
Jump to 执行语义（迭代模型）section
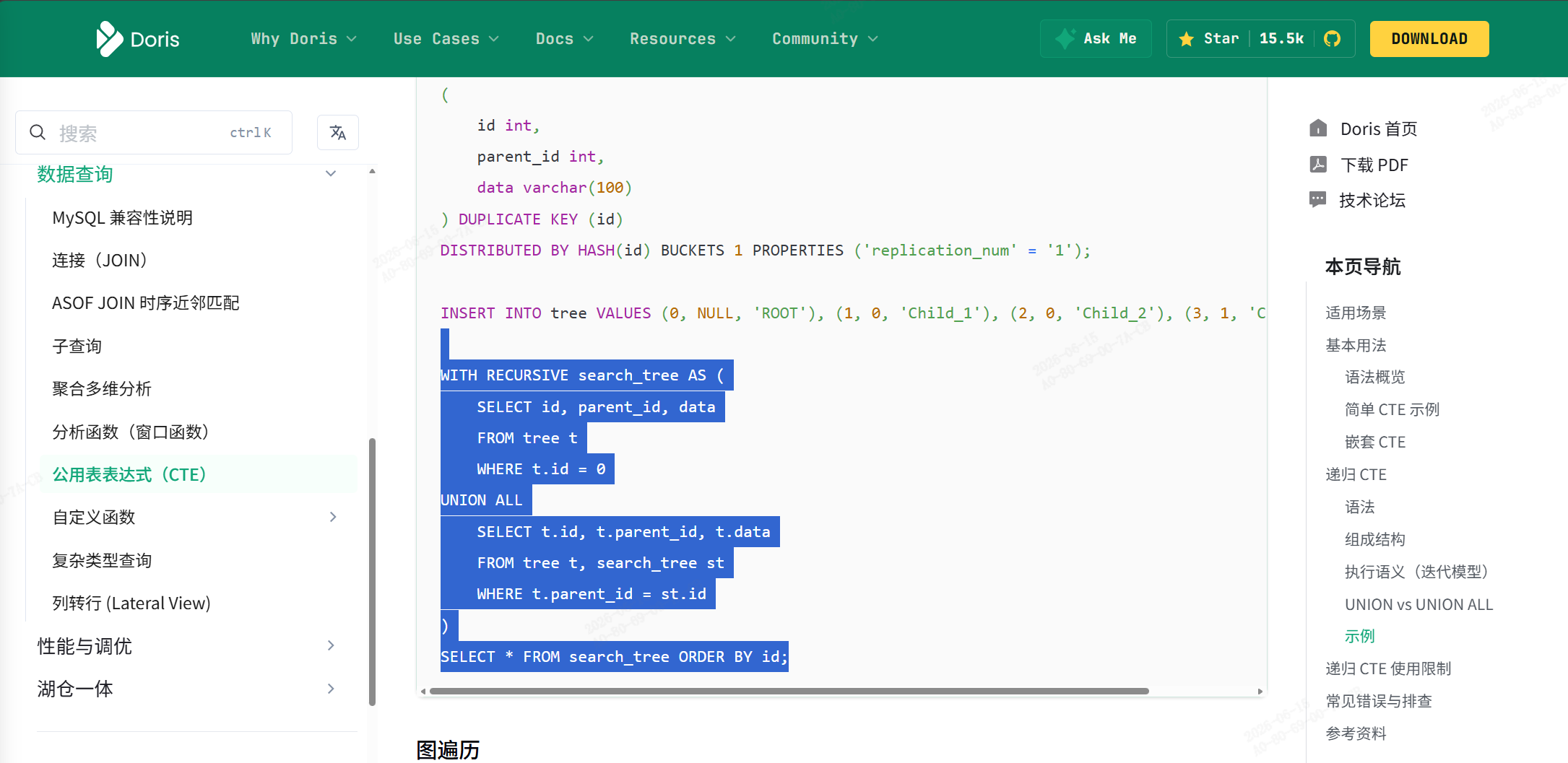coord(1417,572)
